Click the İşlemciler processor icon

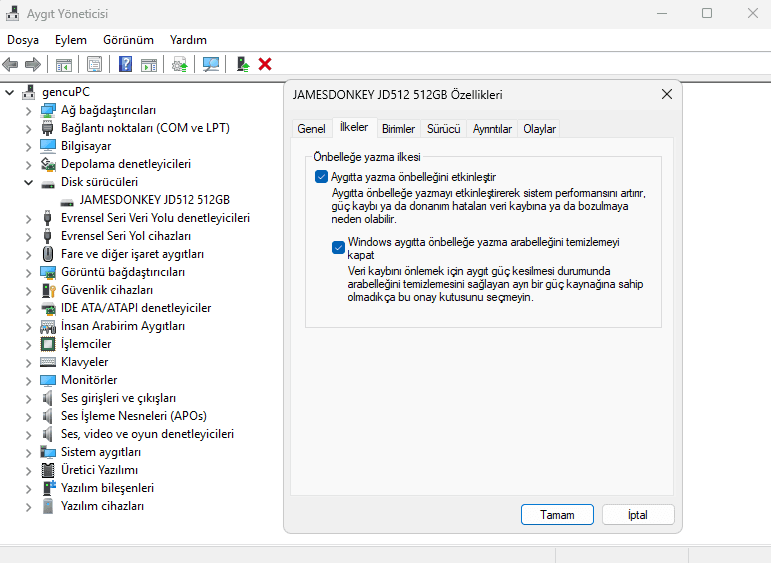point(48,344)
